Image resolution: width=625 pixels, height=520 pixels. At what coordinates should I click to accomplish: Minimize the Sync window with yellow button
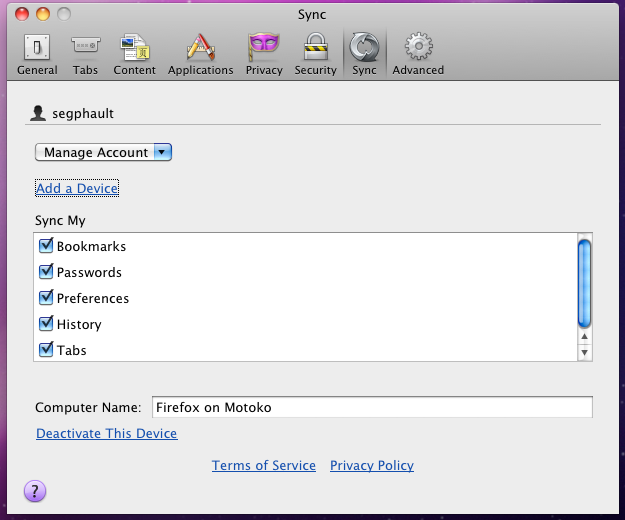tap(43, 14)
